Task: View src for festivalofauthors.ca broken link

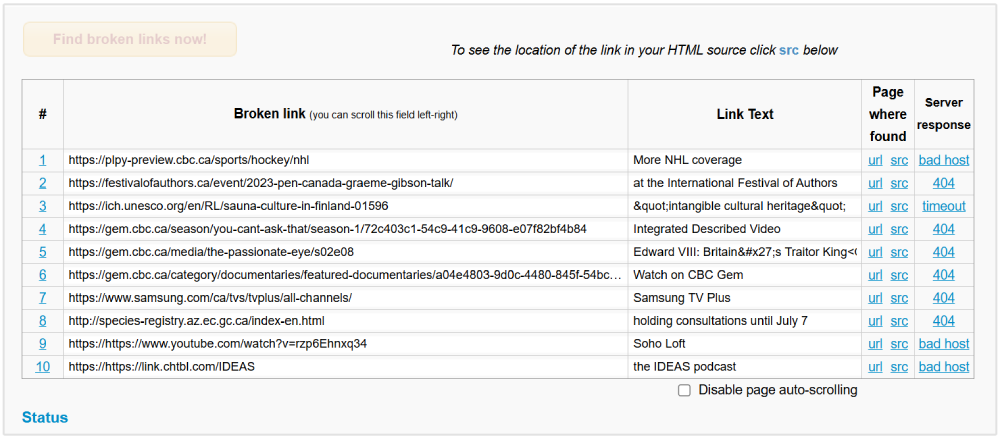Action: click(x=899, y=183)
